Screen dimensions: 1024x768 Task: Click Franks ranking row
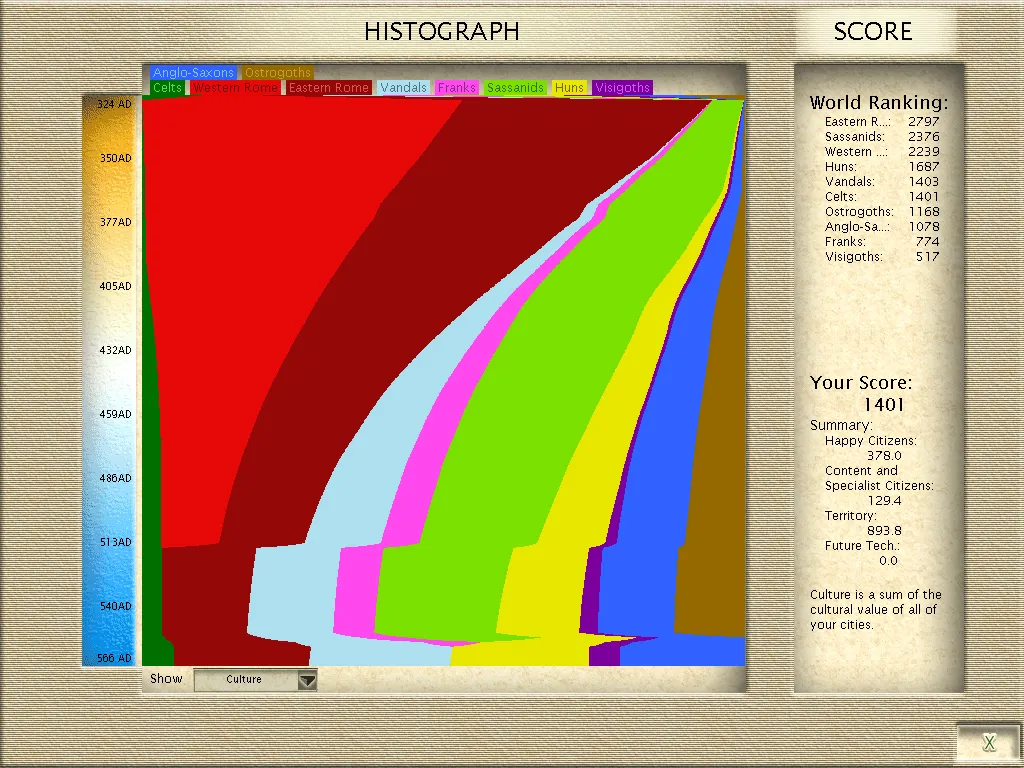[882, 242]
